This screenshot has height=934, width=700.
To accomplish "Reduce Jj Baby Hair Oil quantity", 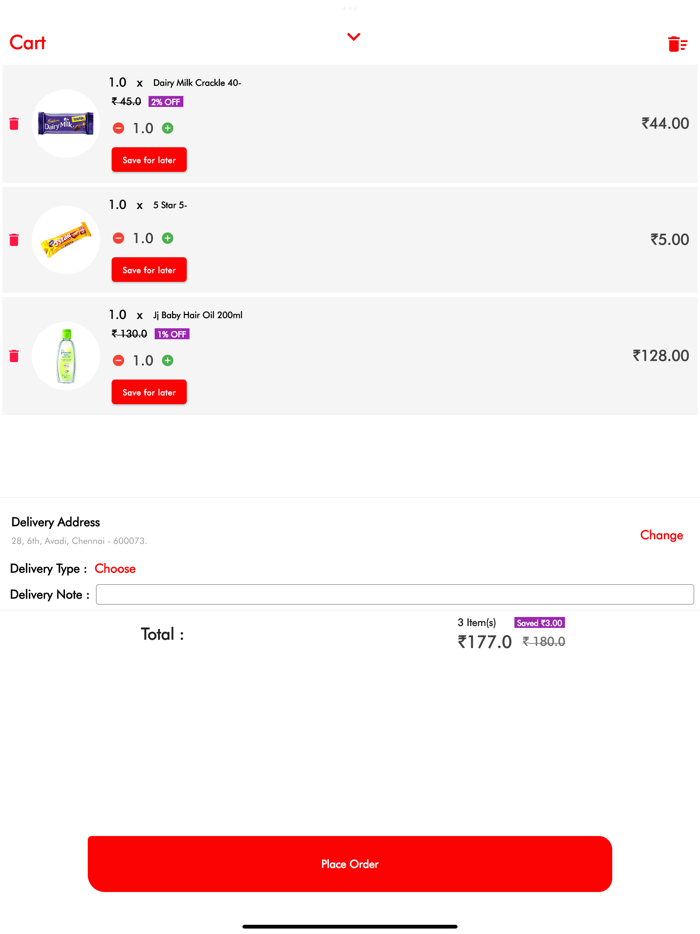I will tap(118, 360).
